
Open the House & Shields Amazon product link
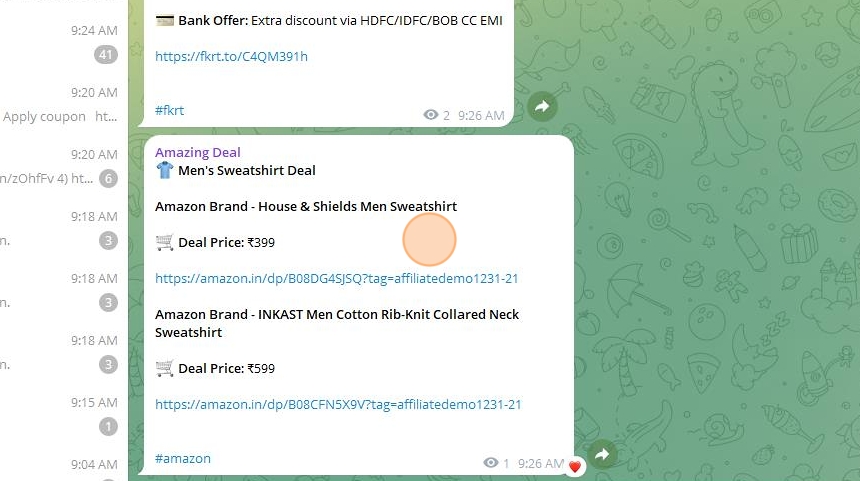[x=336, y=279]
